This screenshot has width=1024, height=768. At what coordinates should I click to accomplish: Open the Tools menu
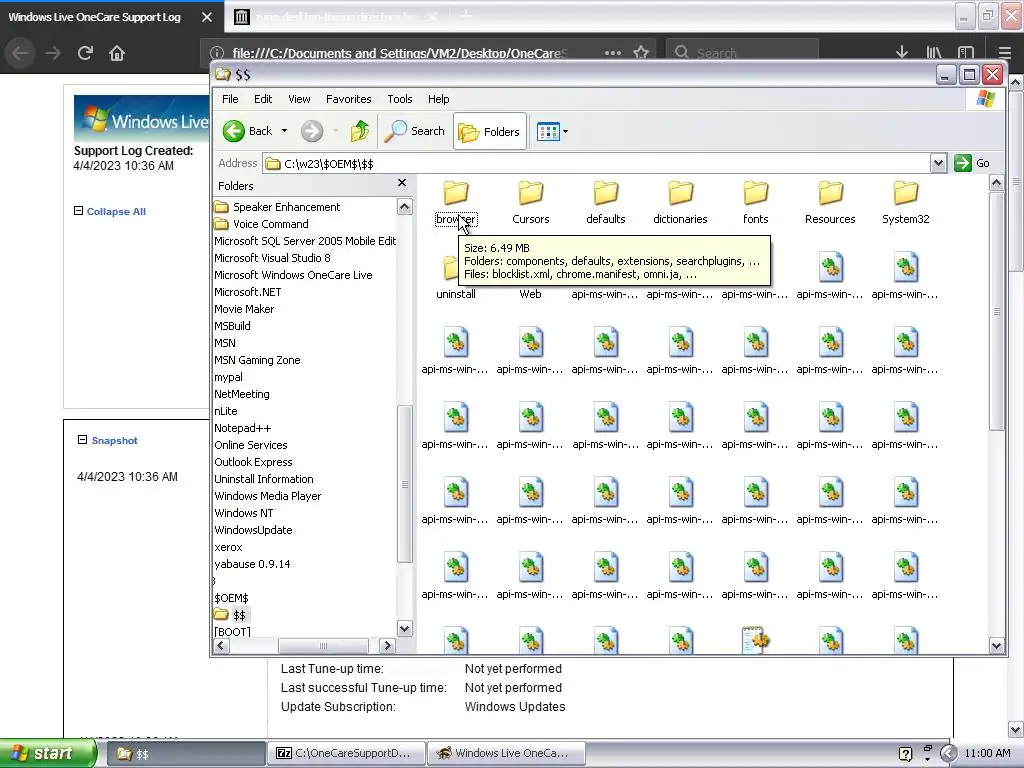coord(400,99)
